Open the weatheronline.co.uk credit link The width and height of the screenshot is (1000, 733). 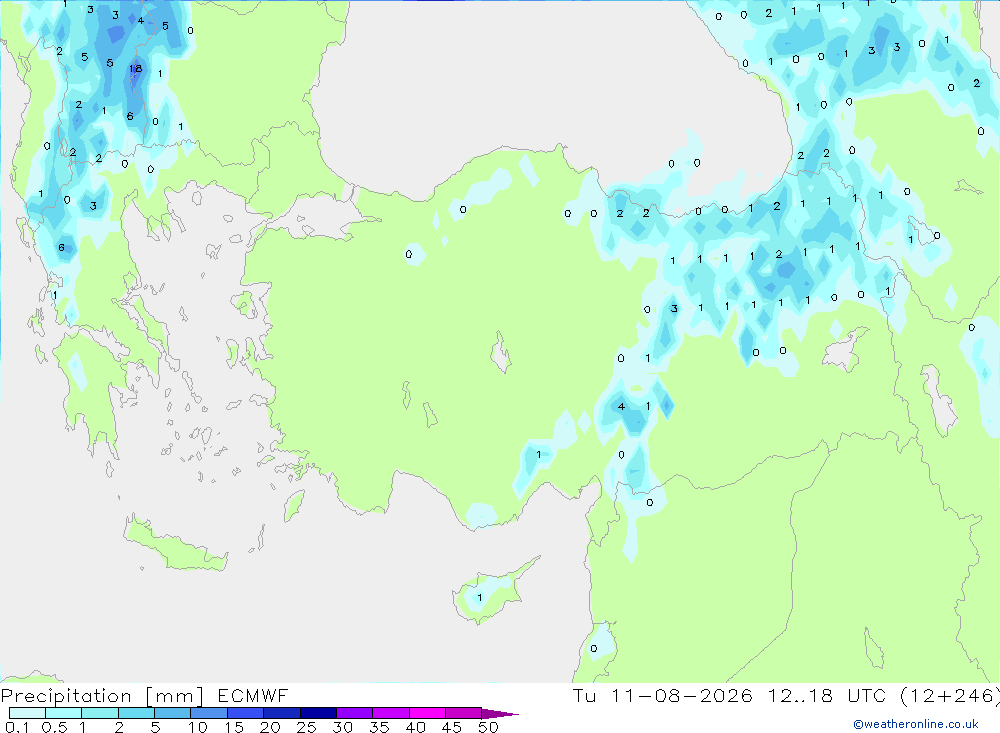coord(916,724)
